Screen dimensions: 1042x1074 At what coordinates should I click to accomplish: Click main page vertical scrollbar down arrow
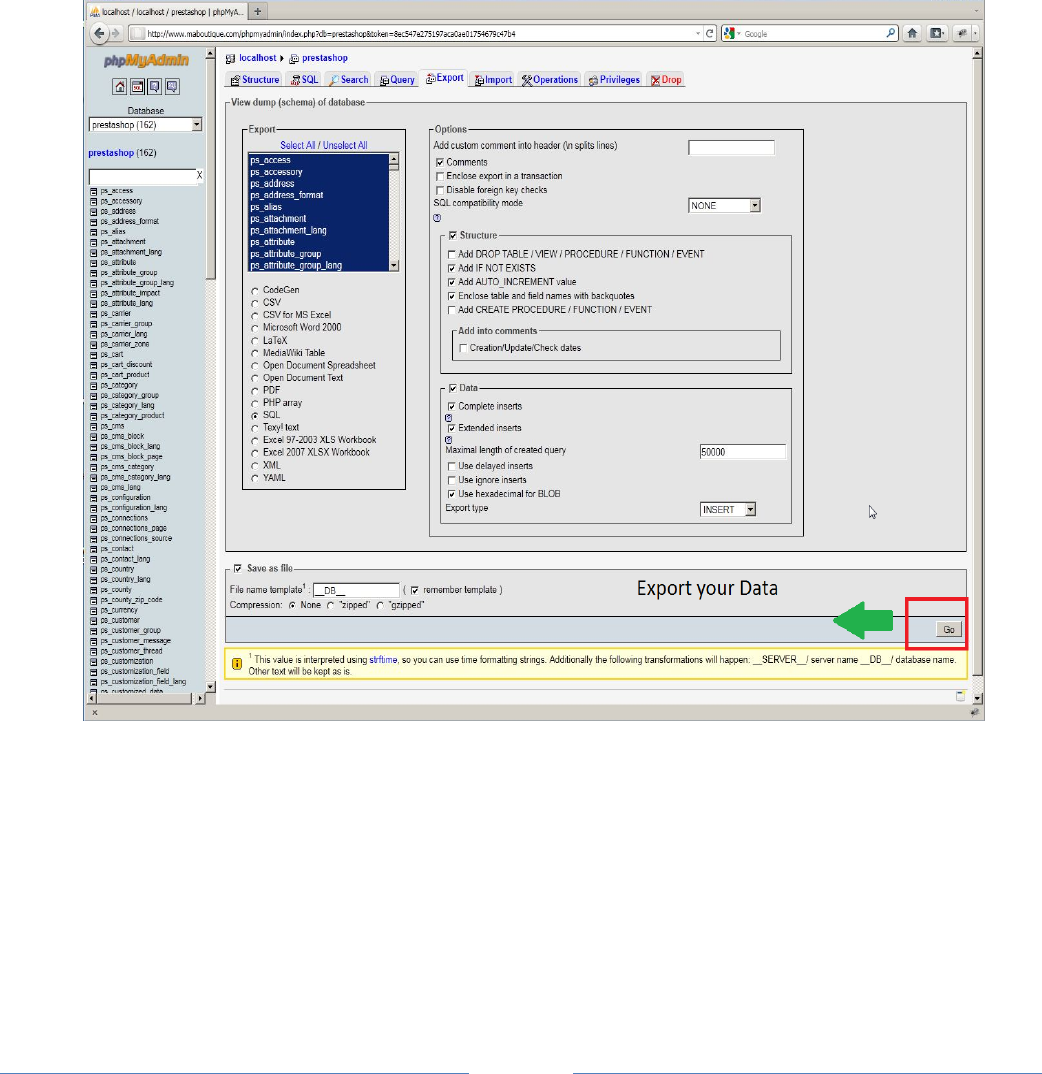978,699
